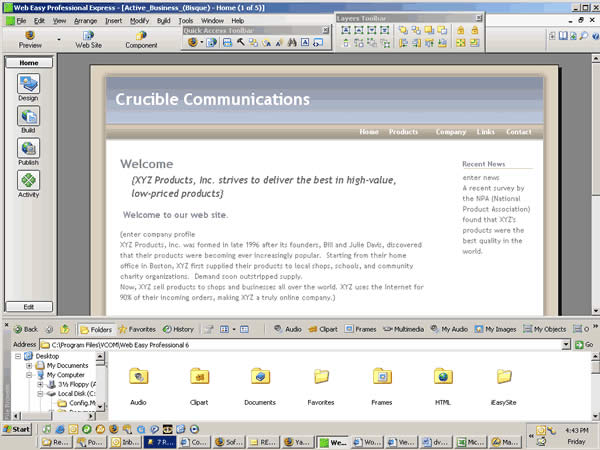Open the Design panel icon
This screenshot has width=600, height=450.
(28, 83)
